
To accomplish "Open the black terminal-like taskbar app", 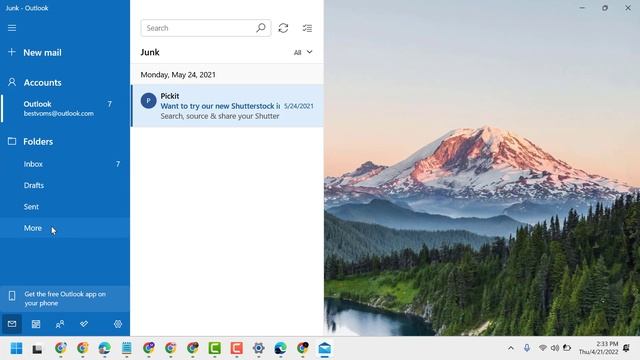I will [x=38, y=349].
